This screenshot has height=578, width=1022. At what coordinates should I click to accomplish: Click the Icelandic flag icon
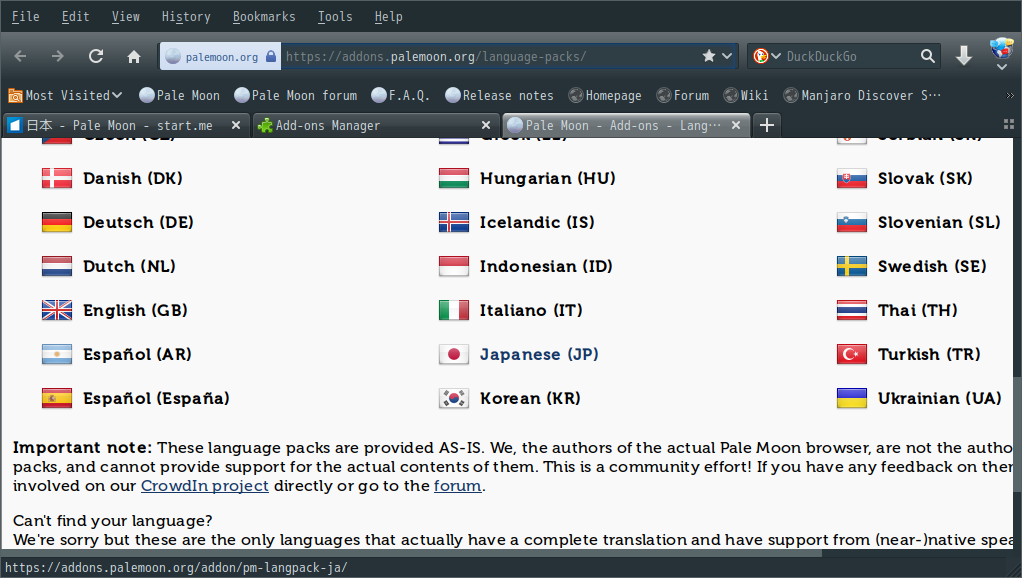click(x=454, y=222)
